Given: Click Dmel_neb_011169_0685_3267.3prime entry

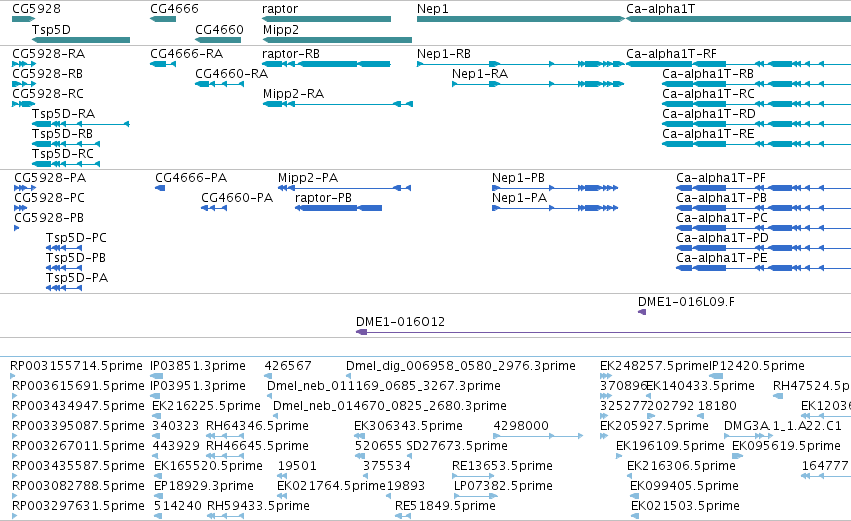Looking at the screenshot, I should (x=384, y=386).
